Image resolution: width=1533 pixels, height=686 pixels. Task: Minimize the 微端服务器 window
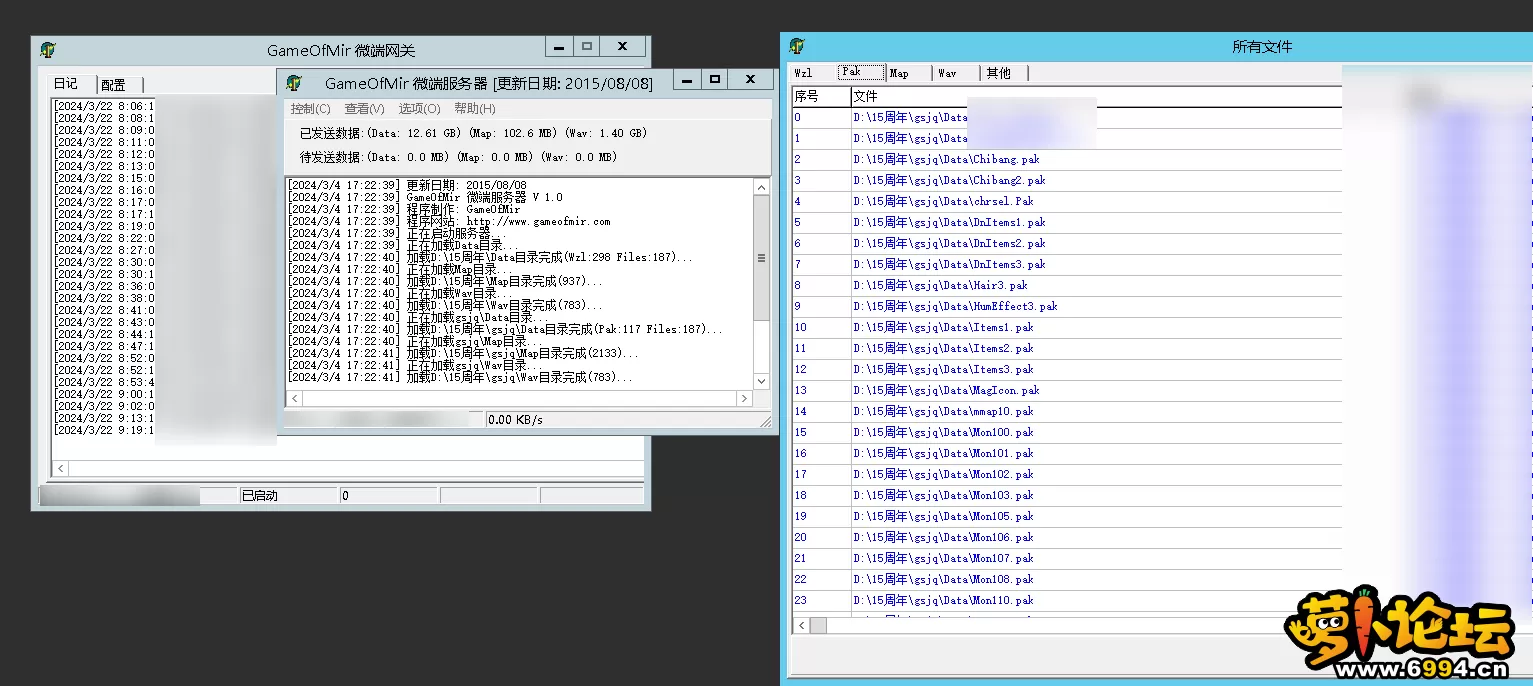[x=686, y=80]
